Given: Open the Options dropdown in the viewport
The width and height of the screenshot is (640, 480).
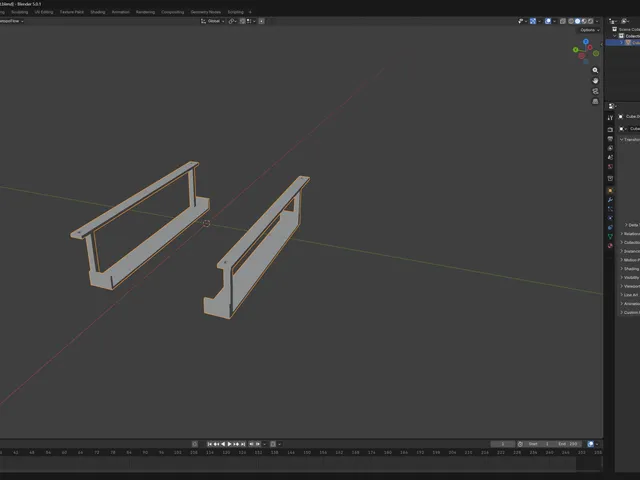Looking at the screenshot, I should (x=590, y=30).
